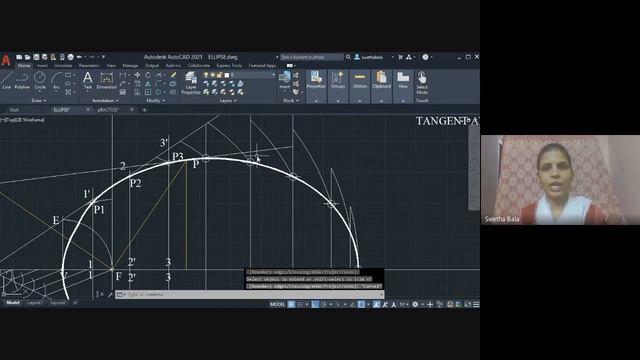Expand the Annotation panel dropdown
Screen dimensions: 640x360
pyautogui.click(x=105, y=100)
